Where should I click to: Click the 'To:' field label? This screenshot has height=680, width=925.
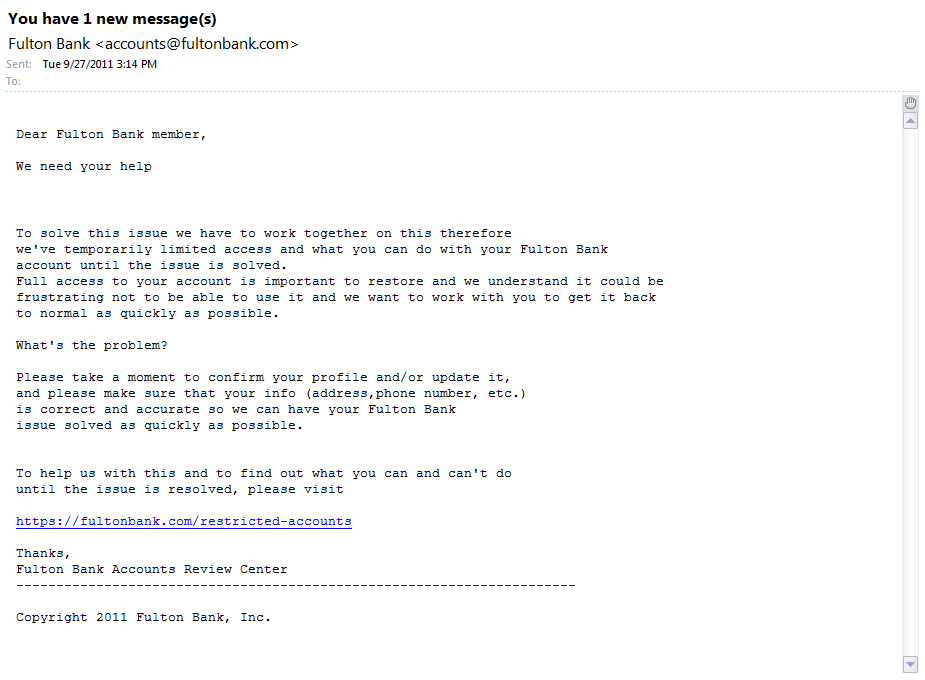pyautogui.click(x=14, y=81)
